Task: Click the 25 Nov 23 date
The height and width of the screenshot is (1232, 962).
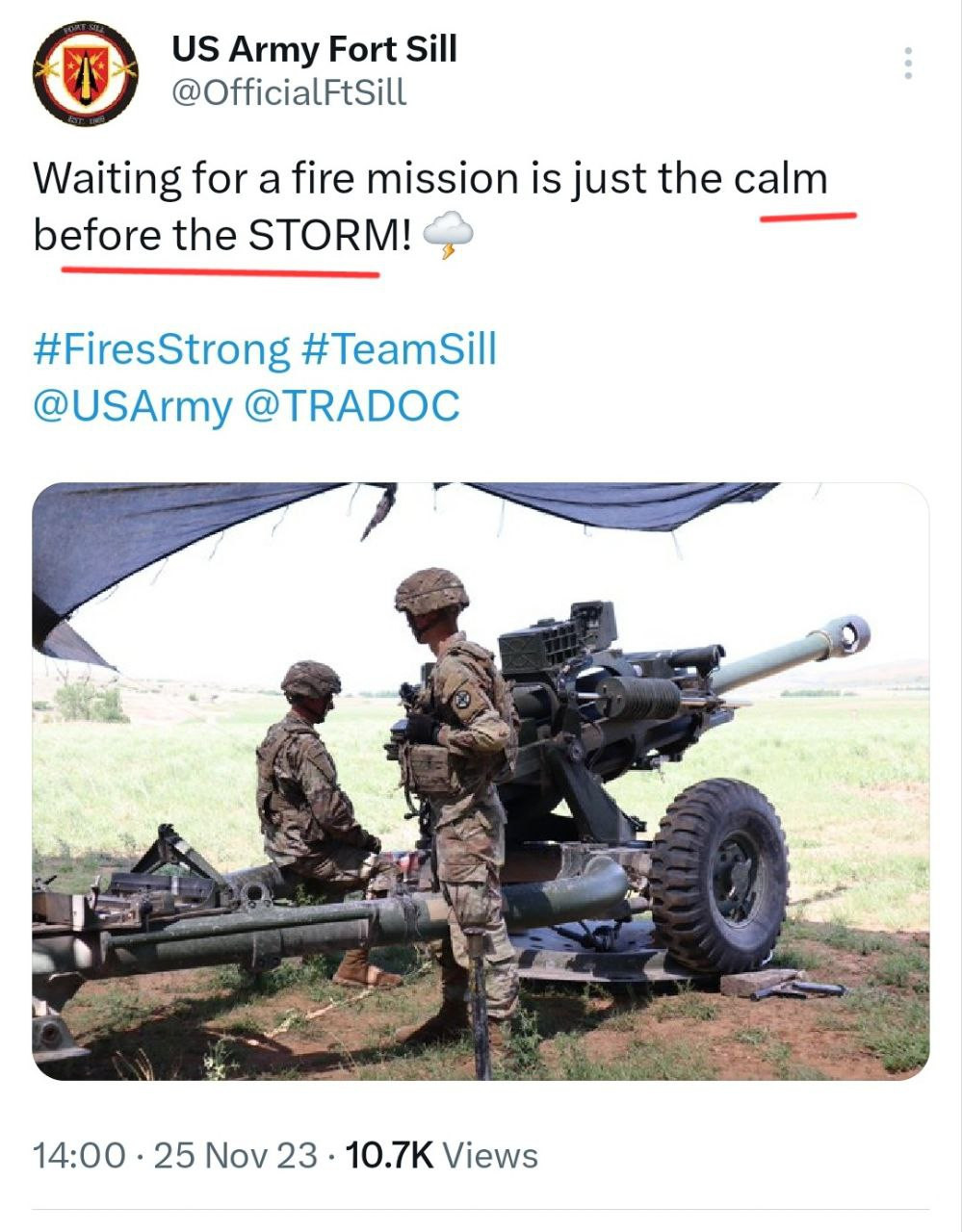Action: (235, 1155)
